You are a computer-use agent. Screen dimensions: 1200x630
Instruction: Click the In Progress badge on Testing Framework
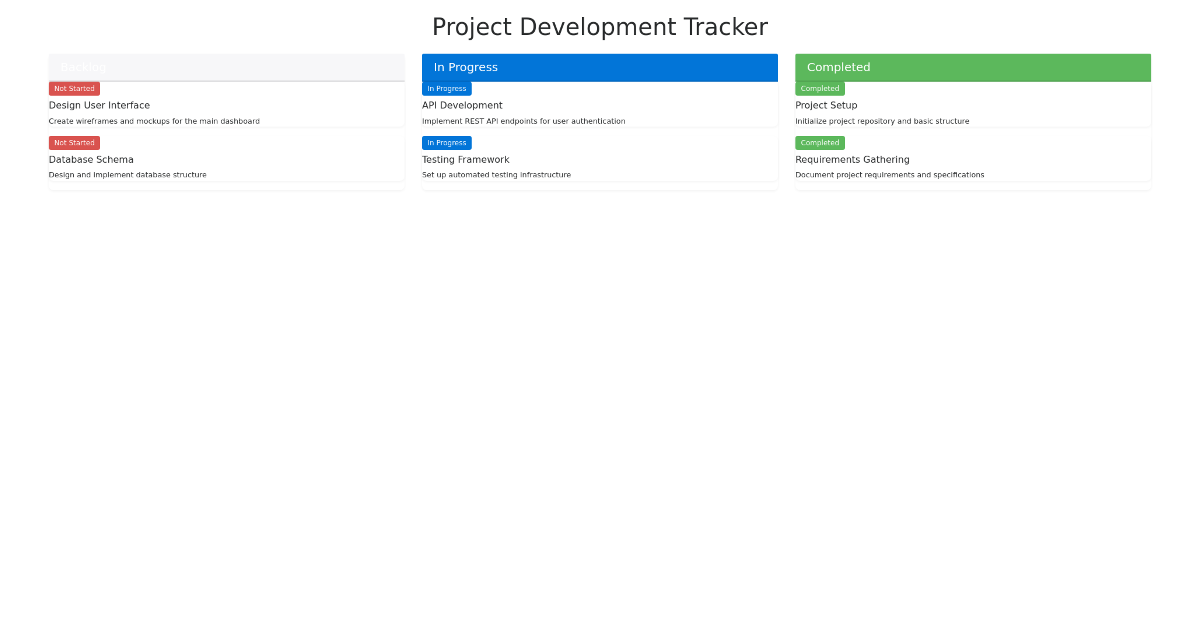pyautogui.click(x=446, y=142)
